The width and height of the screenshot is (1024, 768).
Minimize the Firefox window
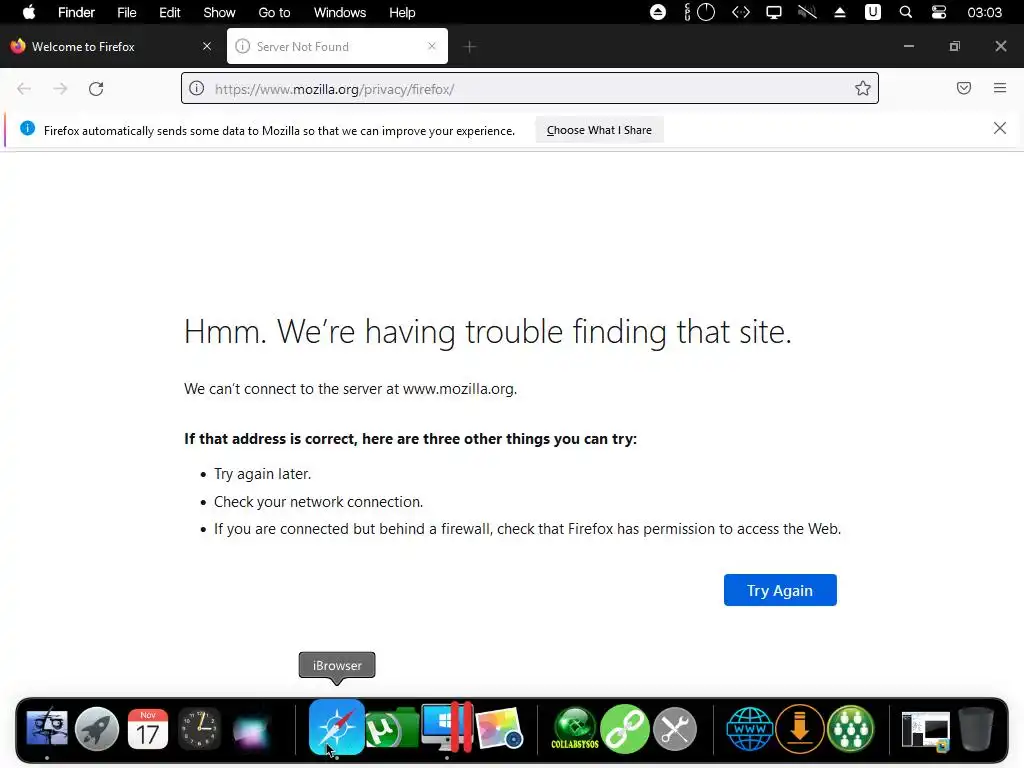click(x=908, y=46)
